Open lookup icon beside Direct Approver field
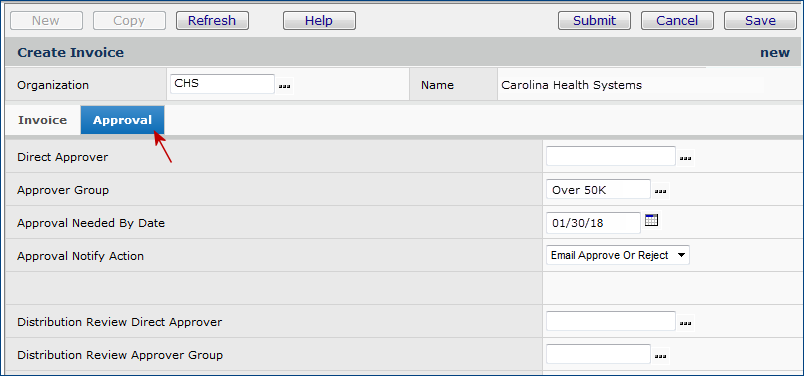 tap(686, 159)
